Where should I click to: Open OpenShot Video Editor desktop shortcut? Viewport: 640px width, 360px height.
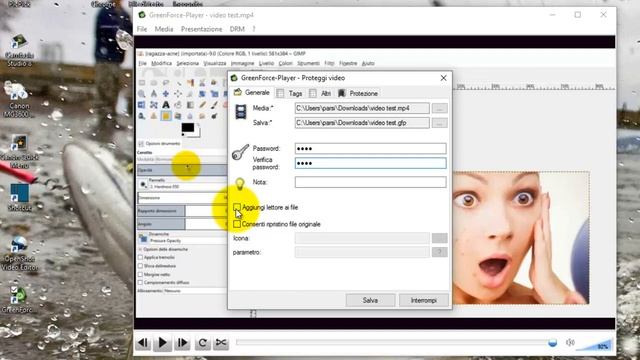pos(19,254)
